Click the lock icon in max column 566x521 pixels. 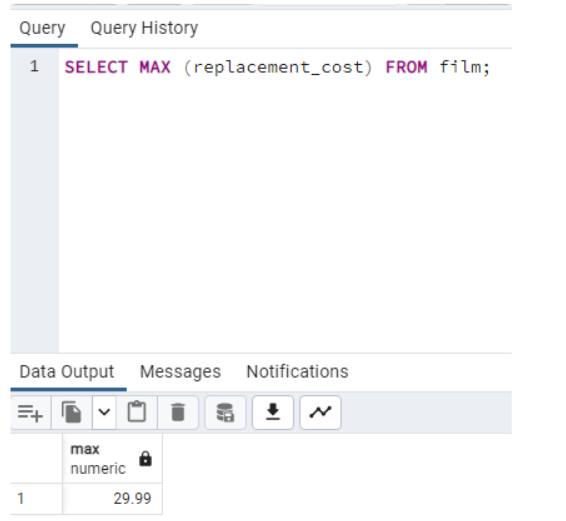point(145,459)
